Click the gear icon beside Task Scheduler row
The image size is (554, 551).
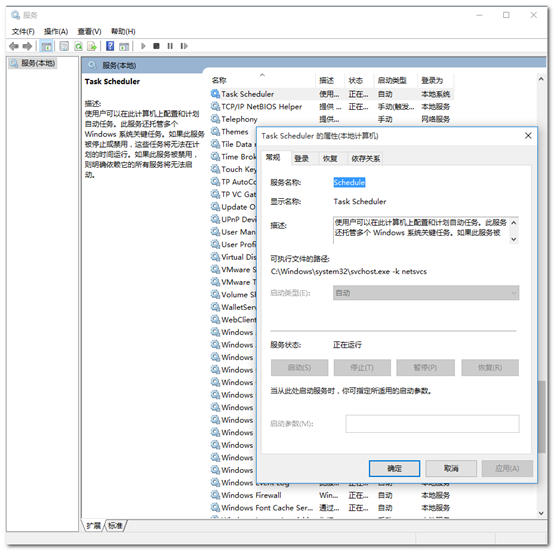215,94
